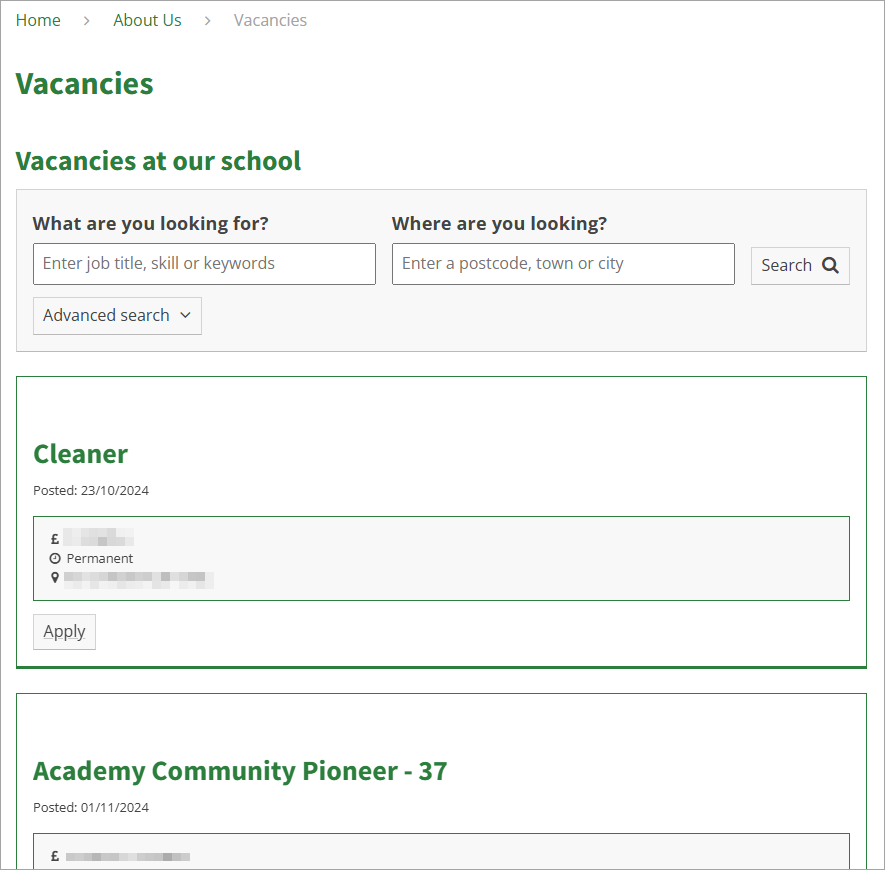Click the clock icon beside Permanent
885x870 pixels.
tap(55, 558)
